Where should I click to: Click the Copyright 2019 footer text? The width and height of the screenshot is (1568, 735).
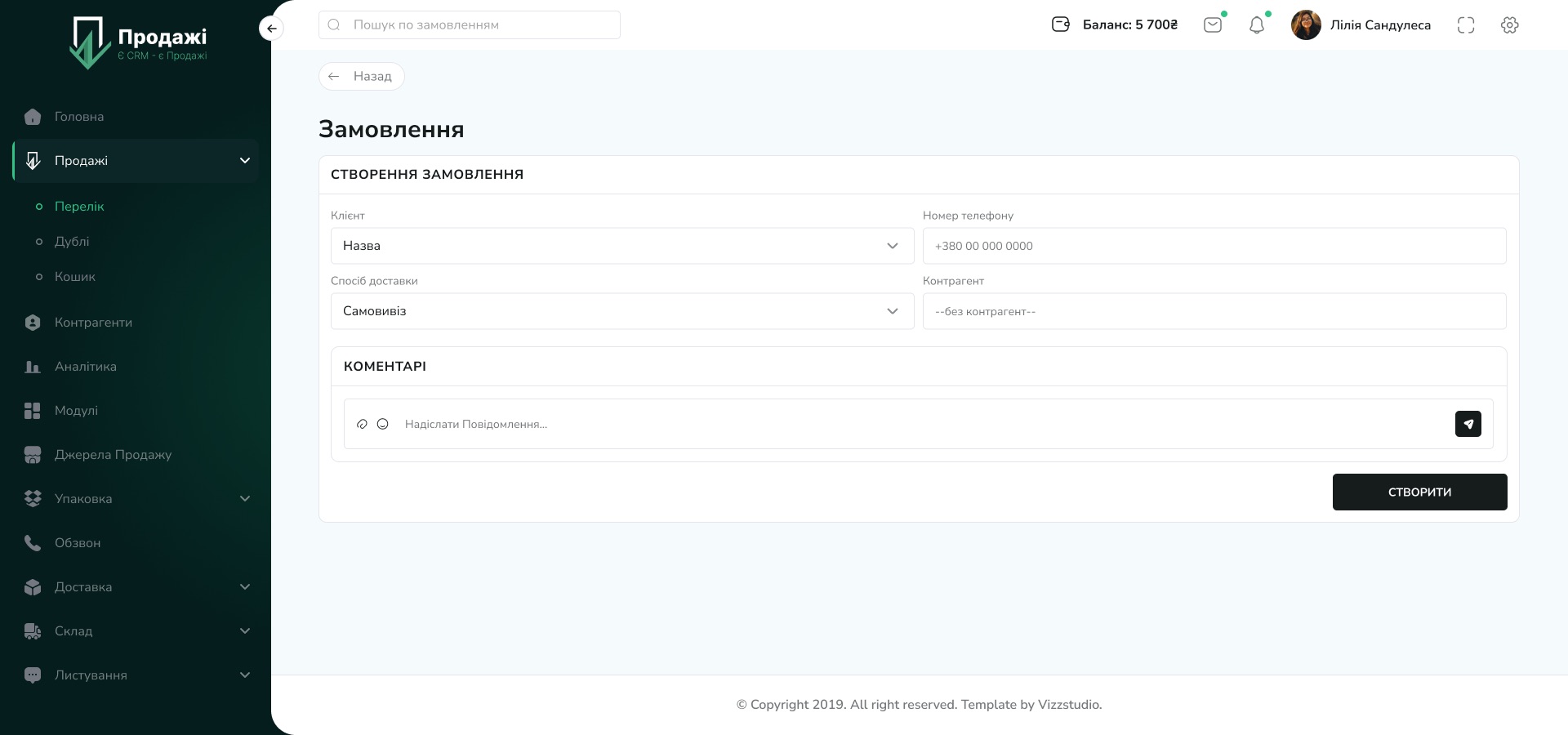pyautogui.click(x=919, y=705)
